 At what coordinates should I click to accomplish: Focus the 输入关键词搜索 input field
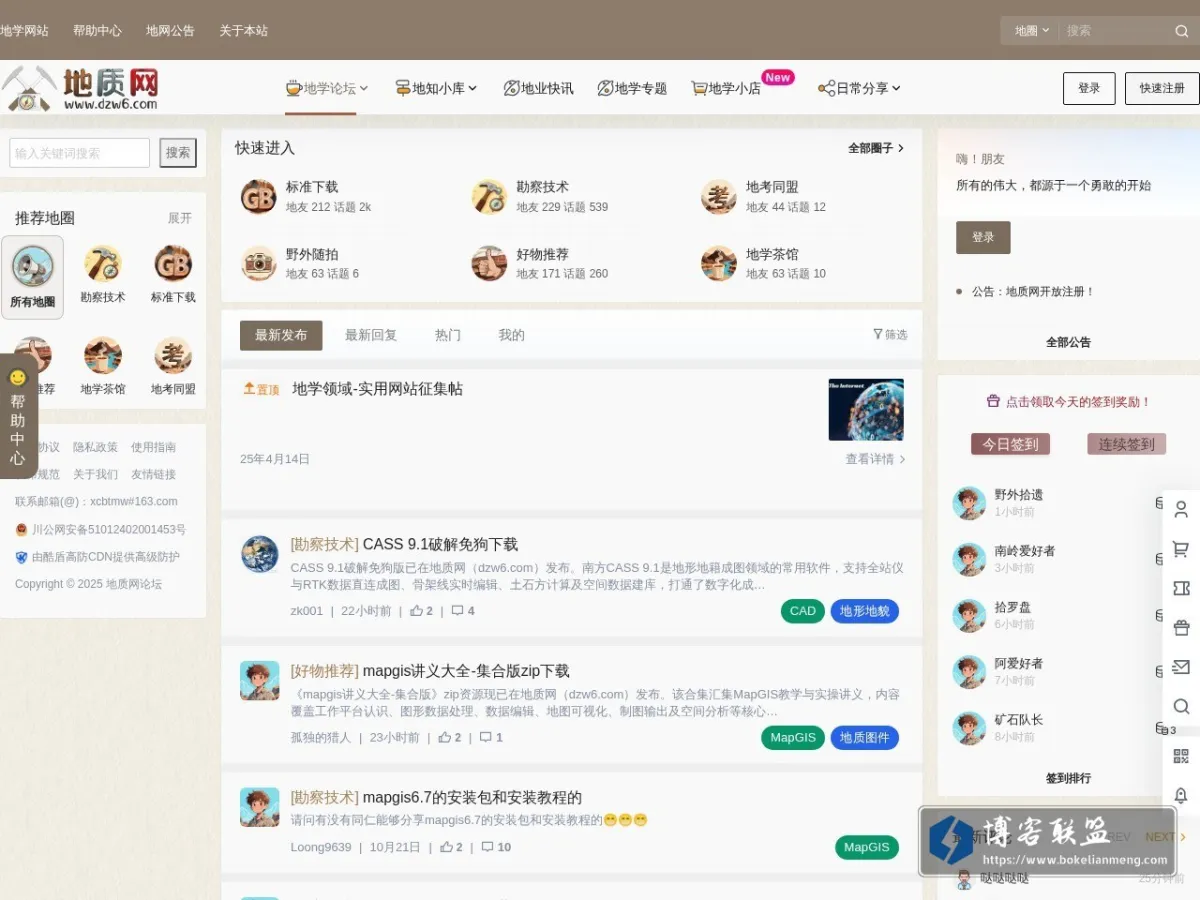pos(80,153)
